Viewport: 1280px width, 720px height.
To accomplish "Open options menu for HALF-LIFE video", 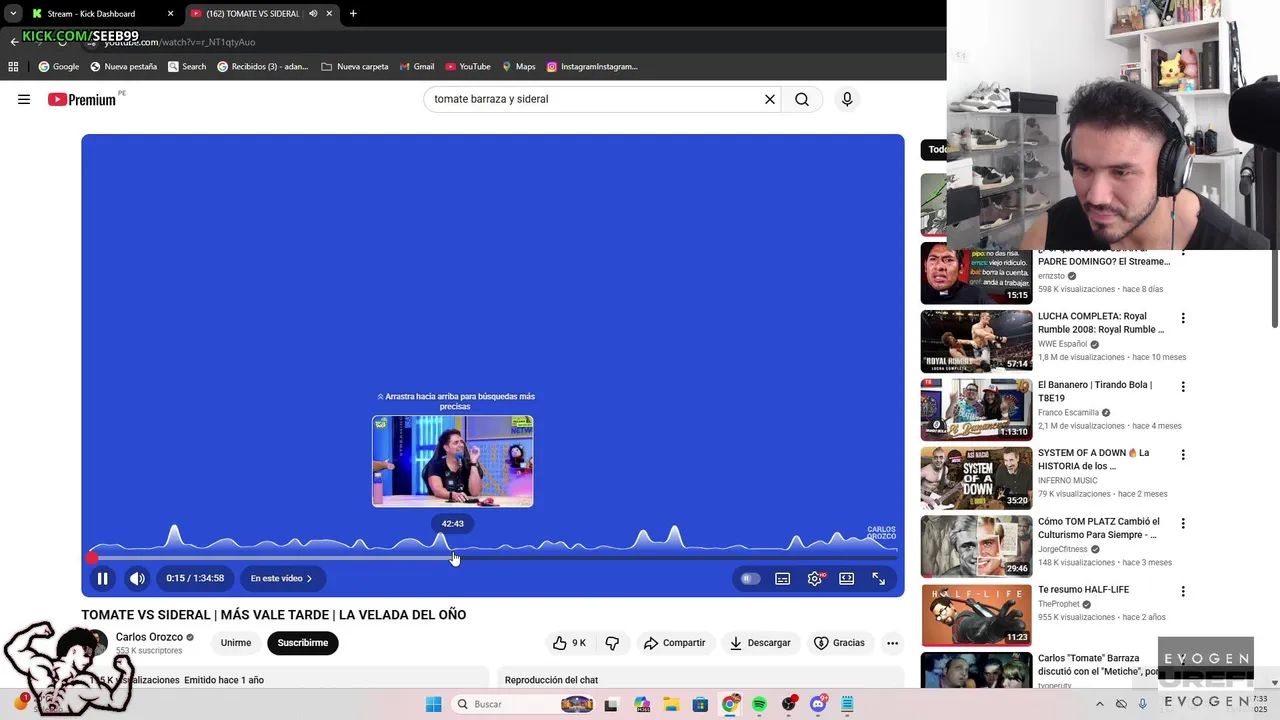I will pos(1183,591).
